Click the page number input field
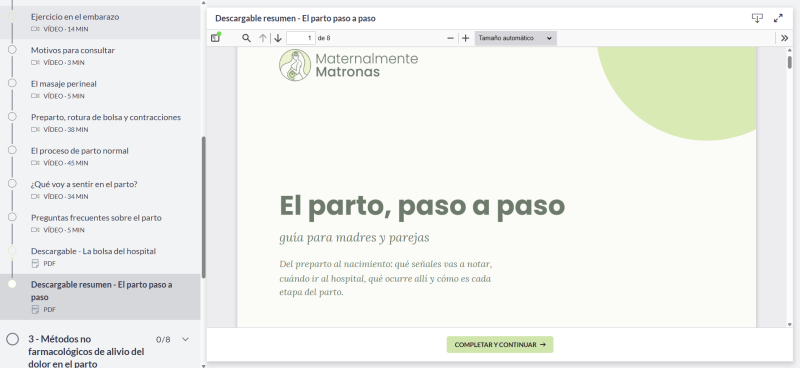The image size is (800, 368). [301, 38]
